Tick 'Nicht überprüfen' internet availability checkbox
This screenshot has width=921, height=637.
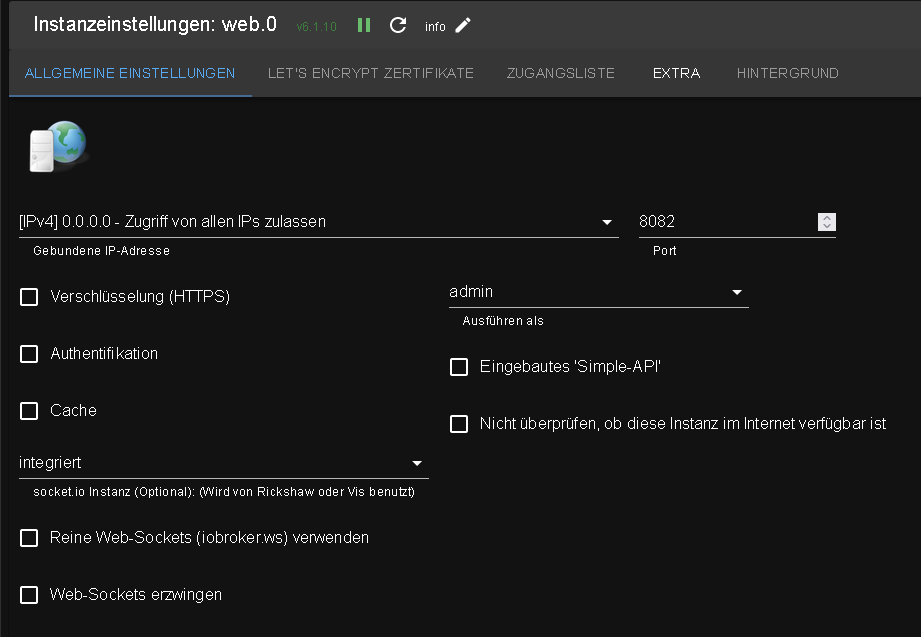click(x=459, y=424)
